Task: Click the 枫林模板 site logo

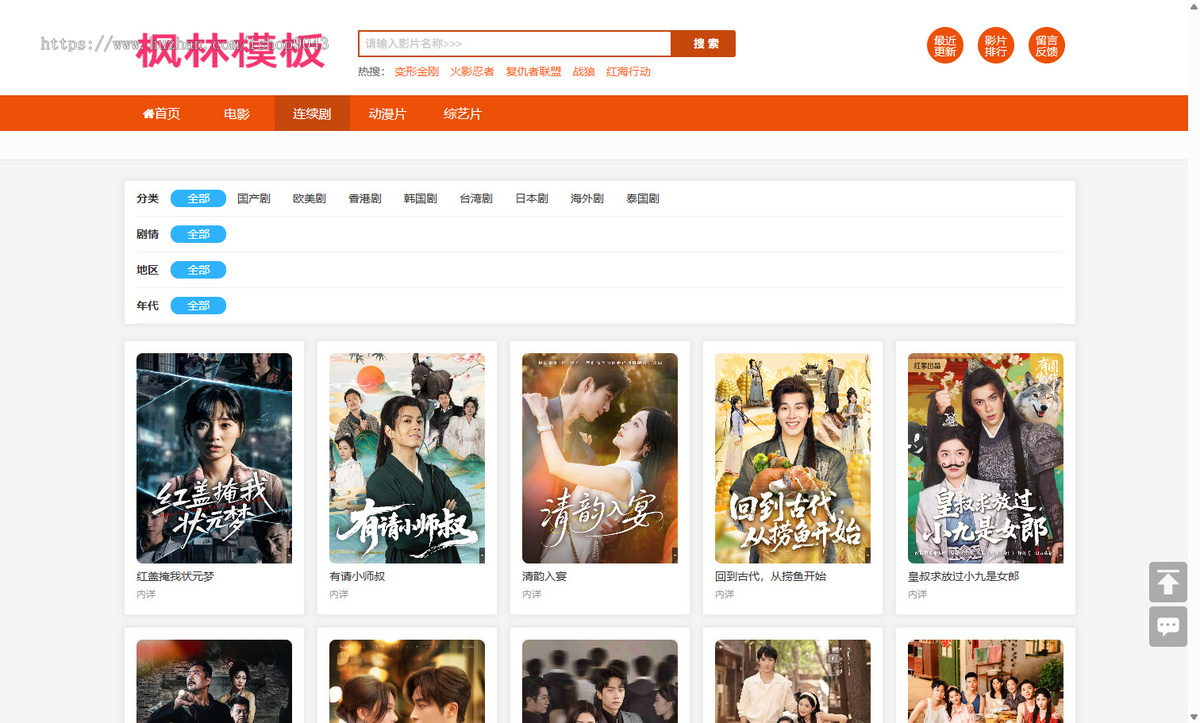Action: [231, 50]
